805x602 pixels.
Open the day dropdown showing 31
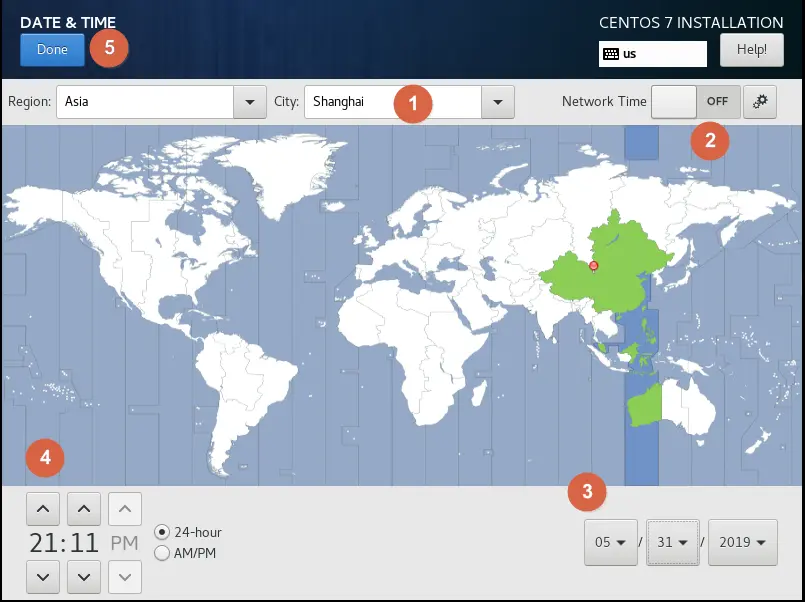pos(673,542)
